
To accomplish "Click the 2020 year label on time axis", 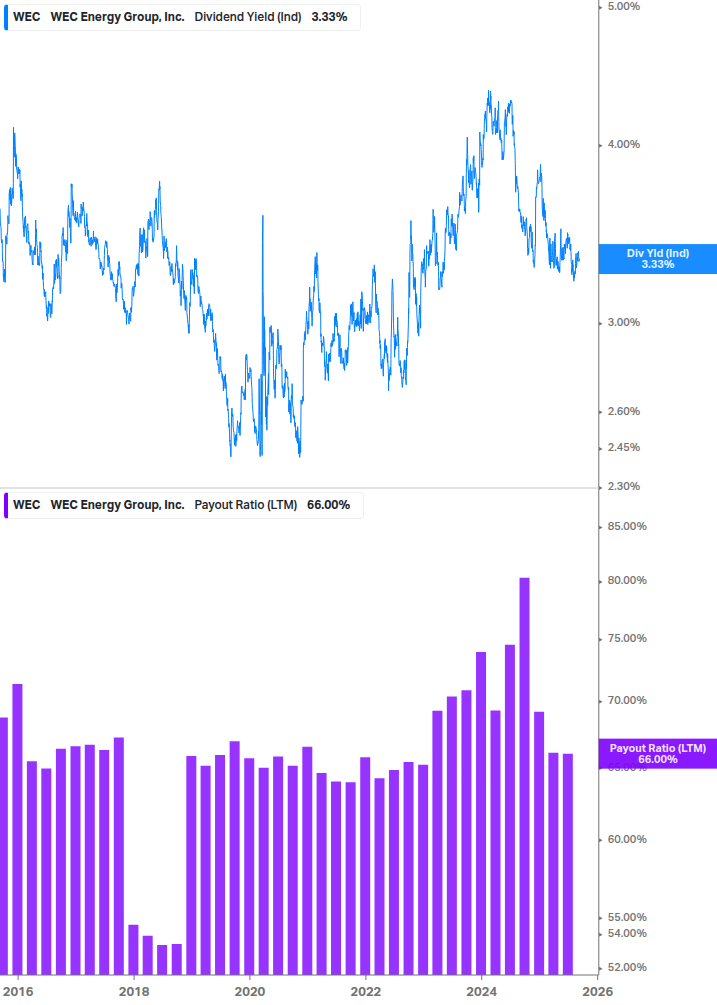I will coord(250,992).
